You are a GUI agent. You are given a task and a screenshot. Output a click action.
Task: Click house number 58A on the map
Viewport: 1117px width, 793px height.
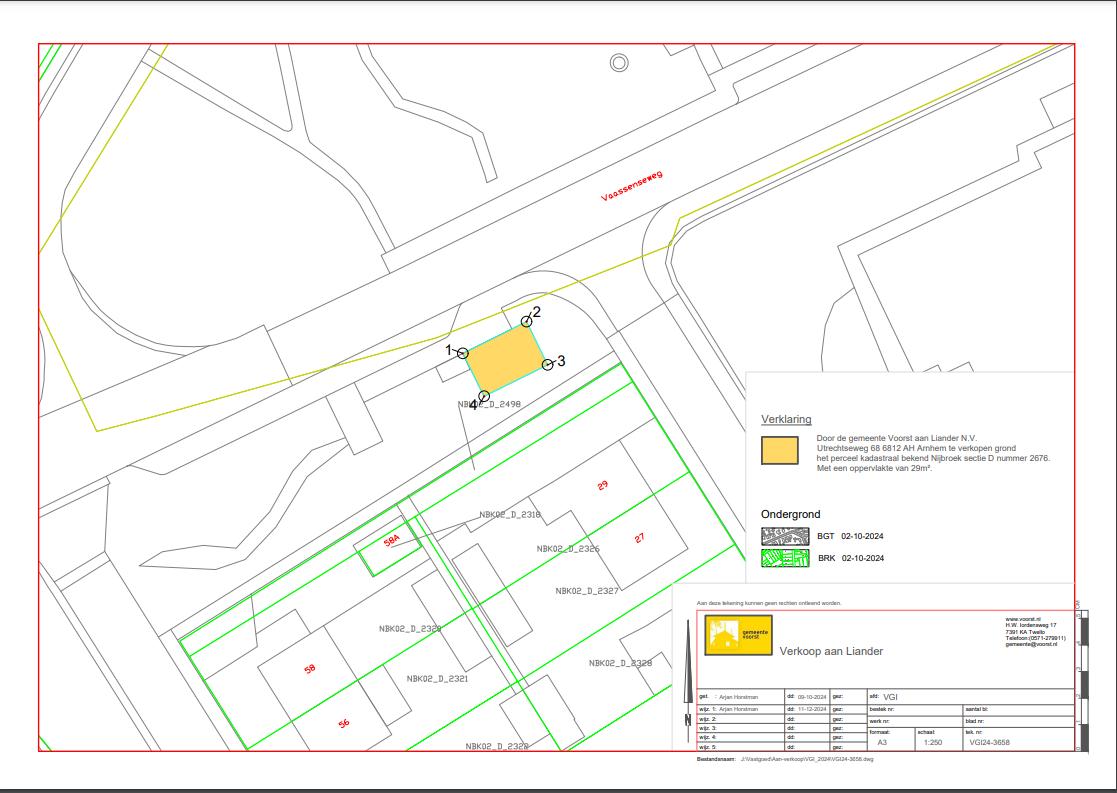click(x=392, y=540)
